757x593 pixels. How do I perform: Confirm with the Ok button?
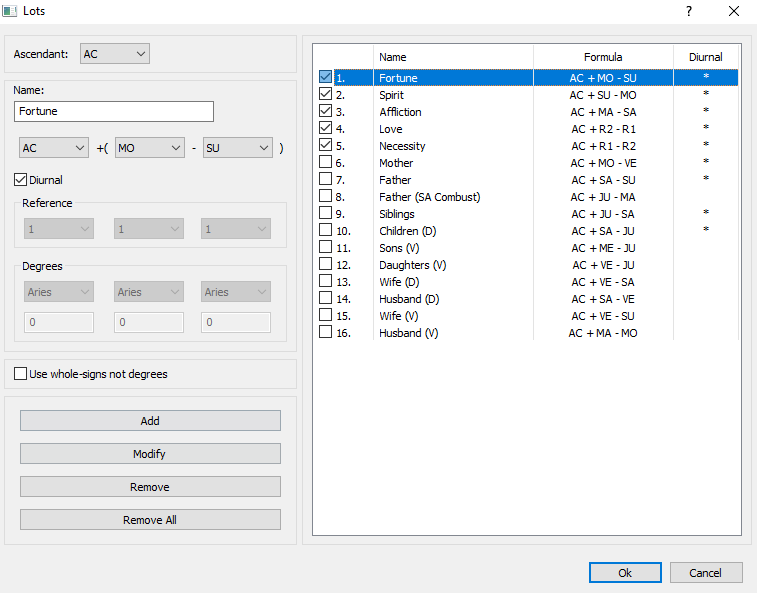625,573
